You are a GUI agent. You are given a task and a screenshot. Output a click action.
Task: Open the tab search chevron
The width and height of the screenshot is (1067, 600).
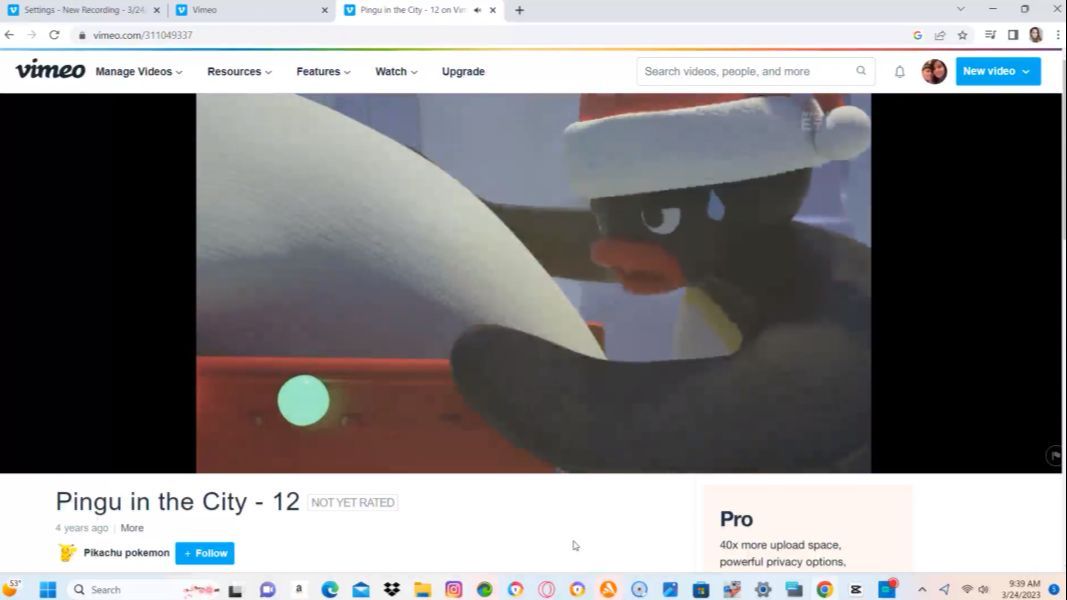tap(960, 10)
